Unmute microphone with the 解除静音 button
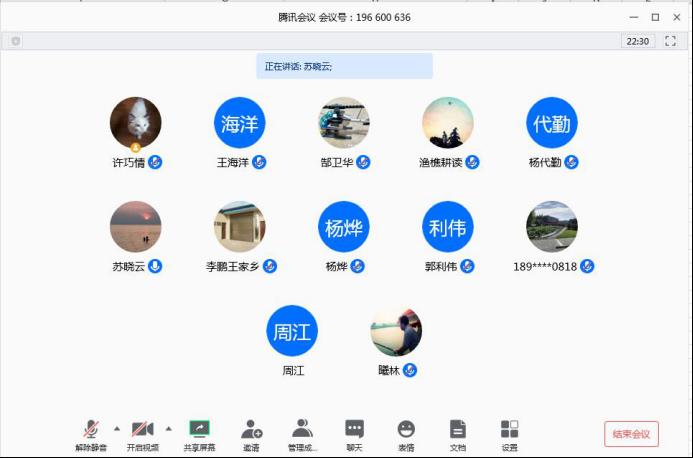This screenshot has height=458, width=693. tap(91, 430)
